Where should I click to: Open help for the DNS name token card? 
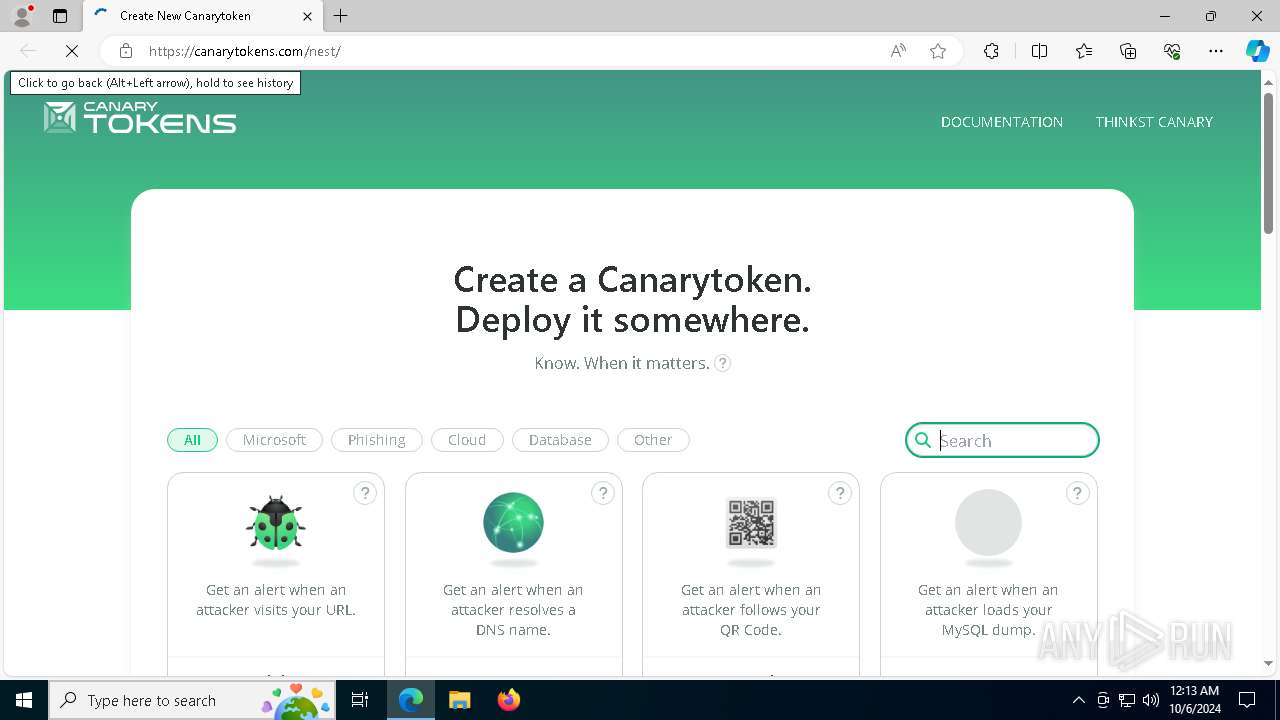click(x=602, y=493)
